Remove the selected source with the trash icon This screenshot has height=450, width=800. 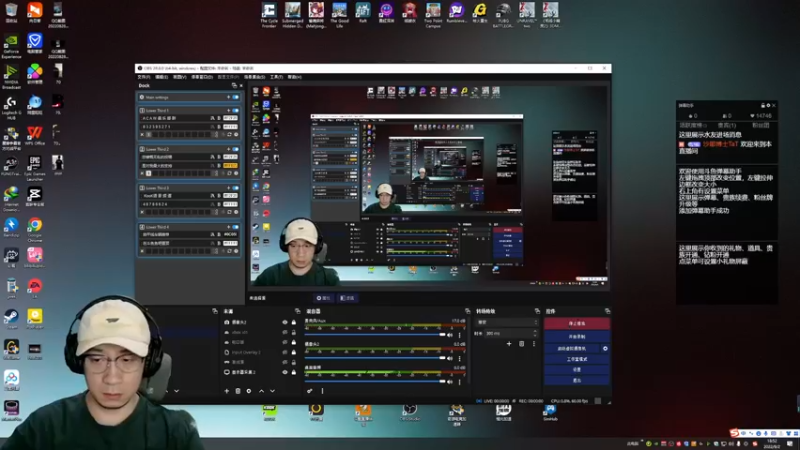(x=238, y=391)
